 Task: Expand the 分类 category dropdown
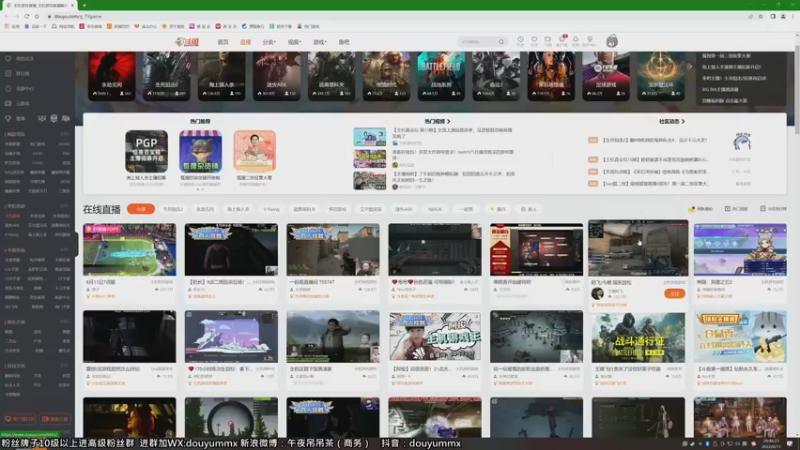tap(269, 42)
